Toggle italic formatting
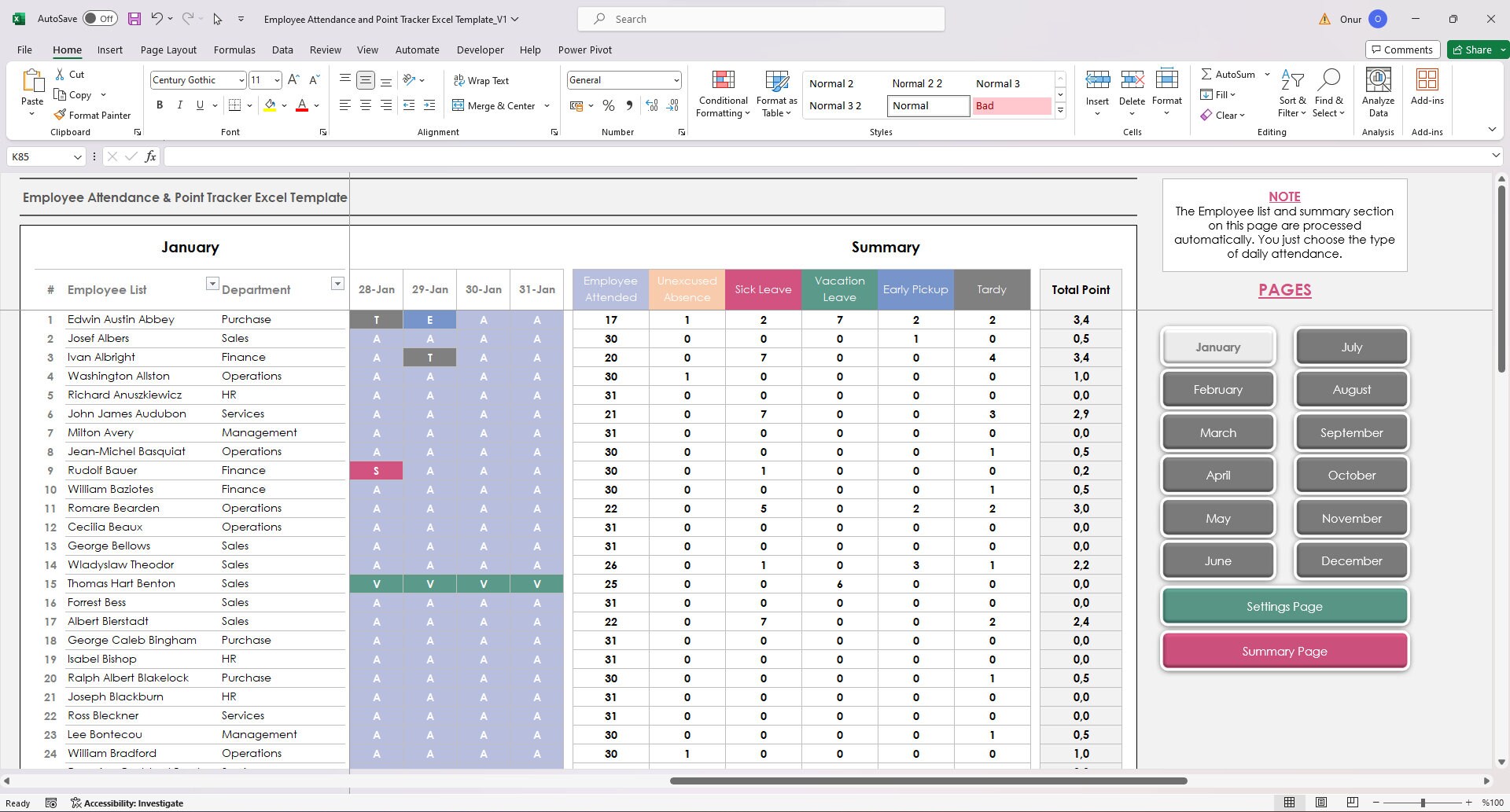The height and width of the screenshot is (812, 1510). coord(180,105)
